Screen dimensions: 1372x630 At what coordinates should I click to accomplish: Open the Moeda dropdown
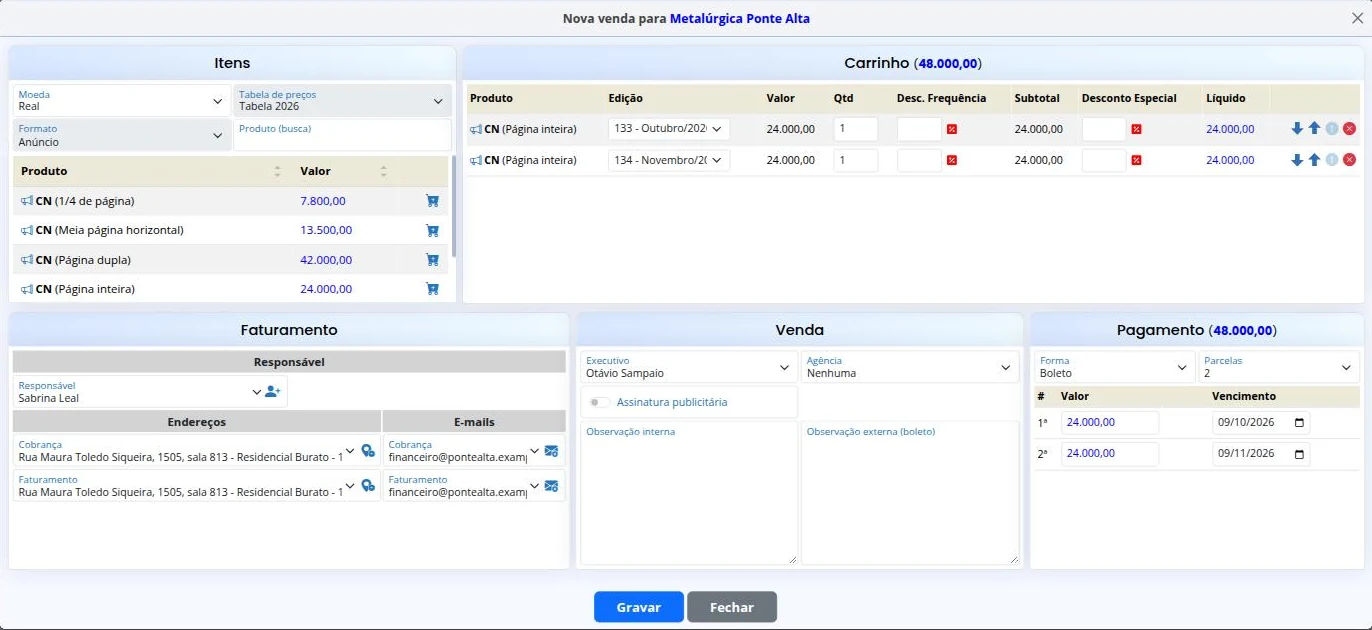[x=121, y=100]
